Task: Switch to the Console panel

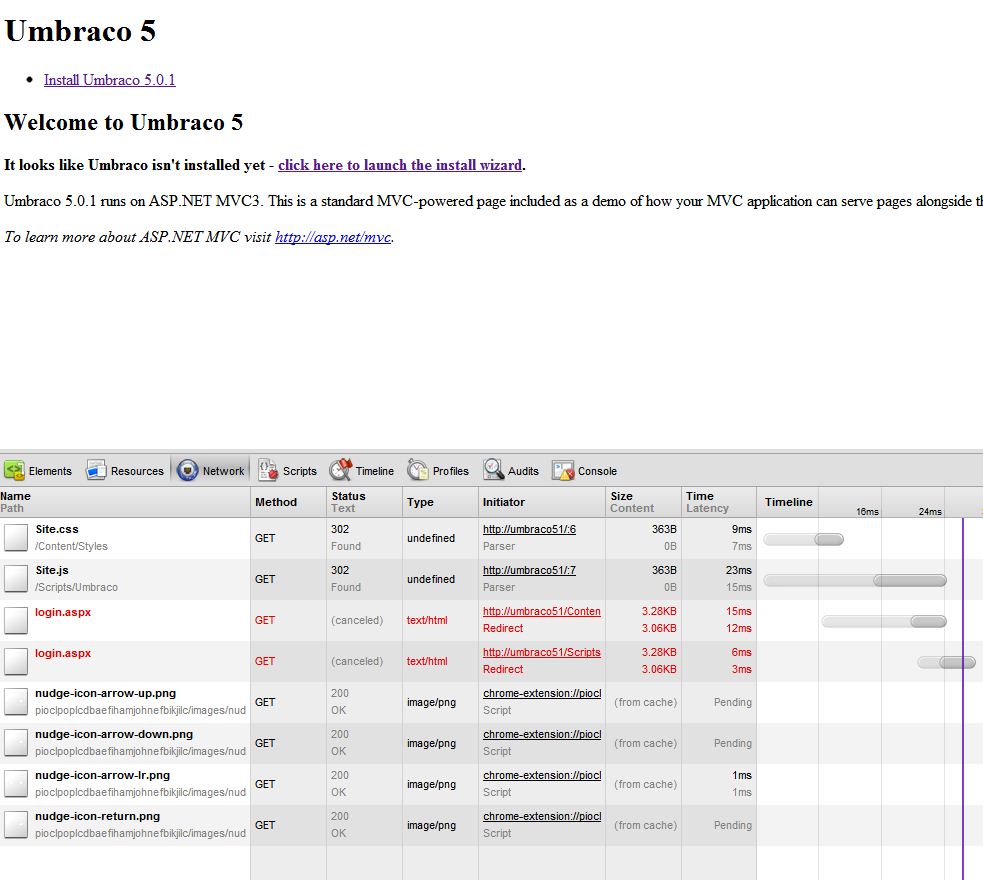Action: [584, 471]
